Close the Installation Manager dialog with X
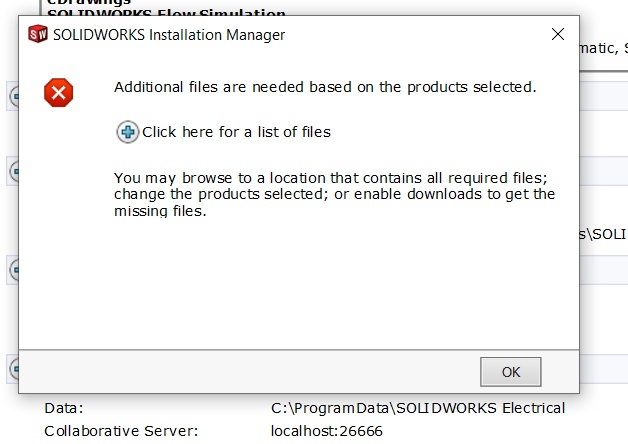 point(558,34)
